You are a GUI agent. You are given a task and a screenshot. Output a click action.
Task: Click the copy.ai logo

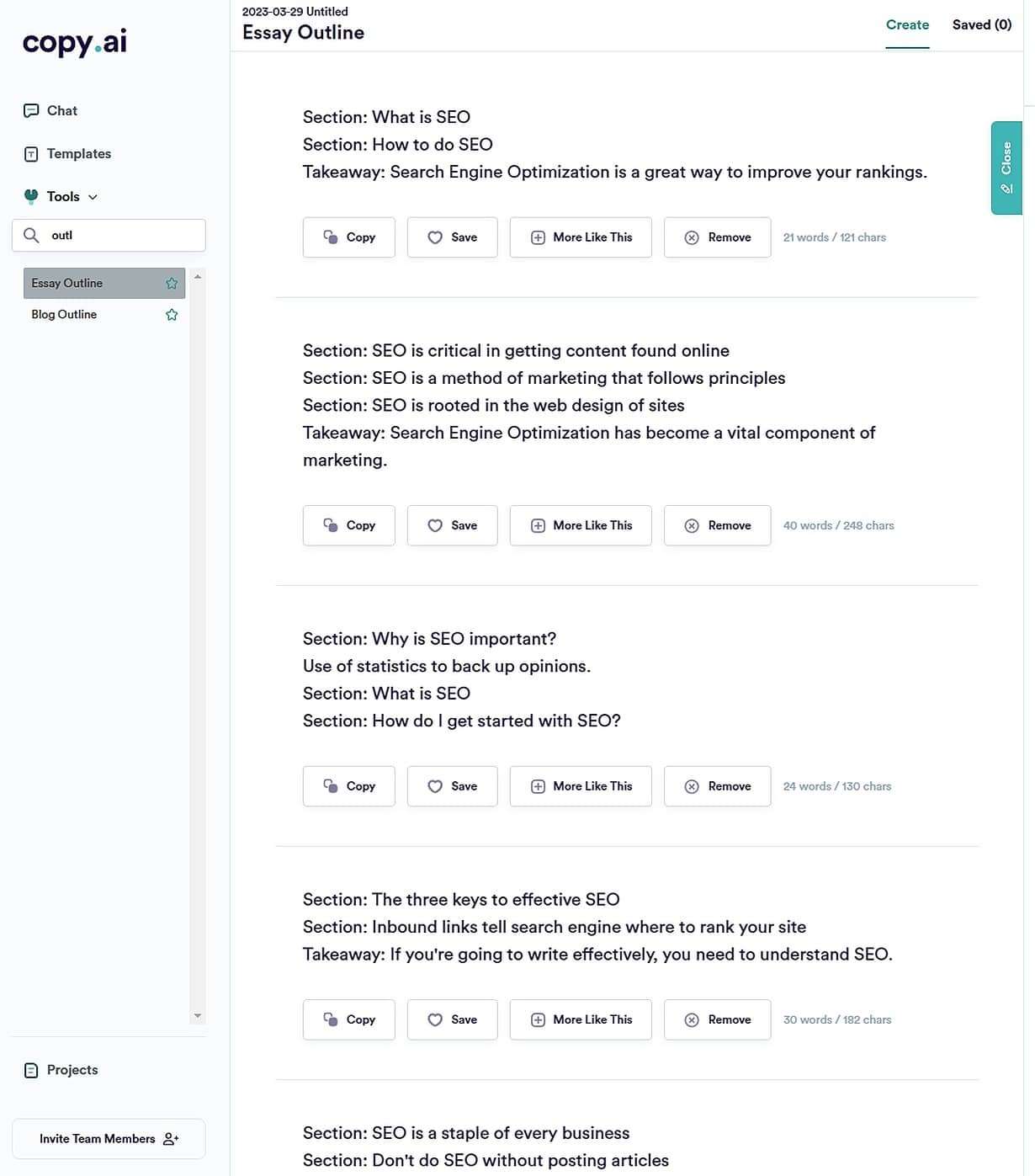[74, 42]
